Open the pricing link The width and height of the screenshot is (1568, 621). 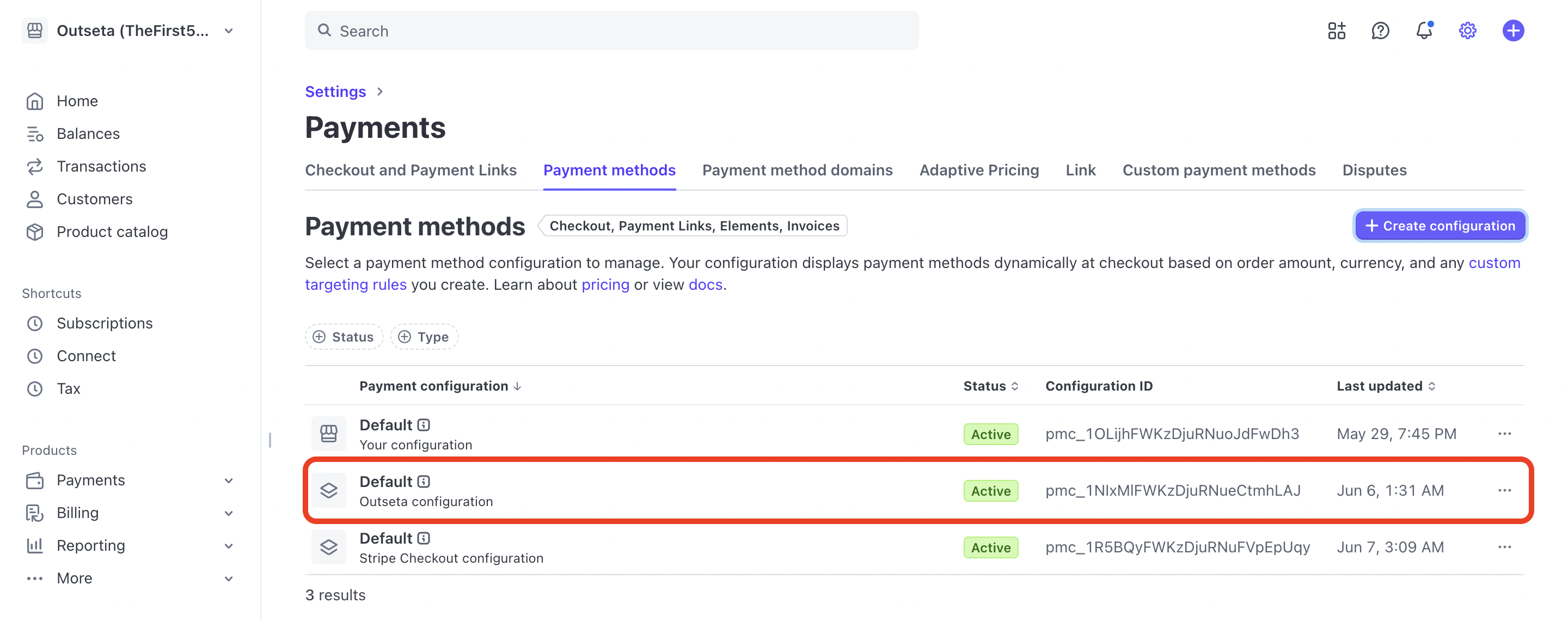click(605, 284)
